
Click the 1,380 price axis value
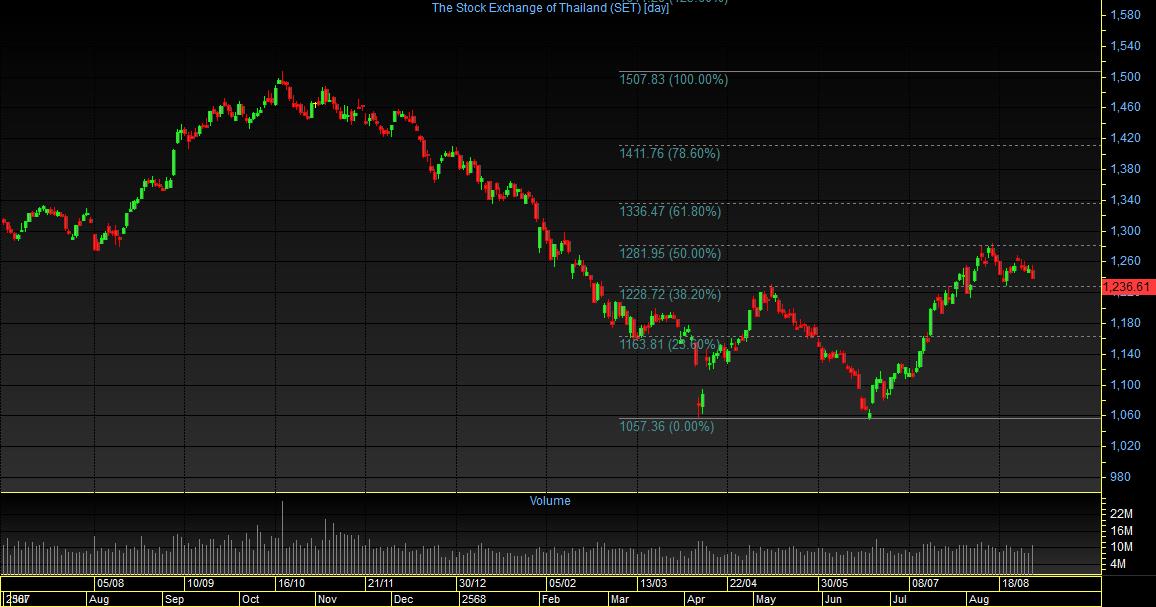coord(1125,169)
